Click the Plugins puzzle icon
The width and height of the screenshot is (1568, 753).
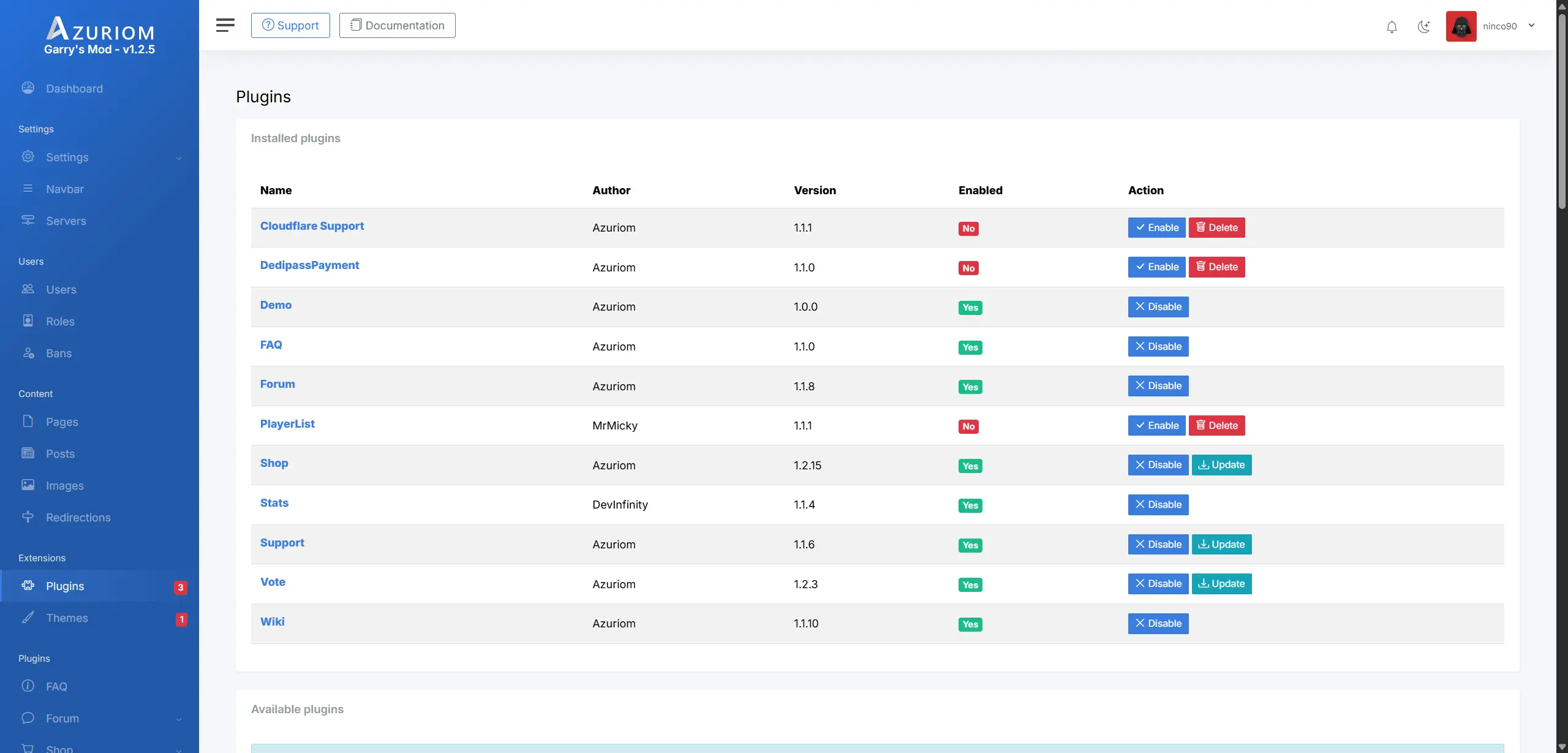[x=28, y=585]
